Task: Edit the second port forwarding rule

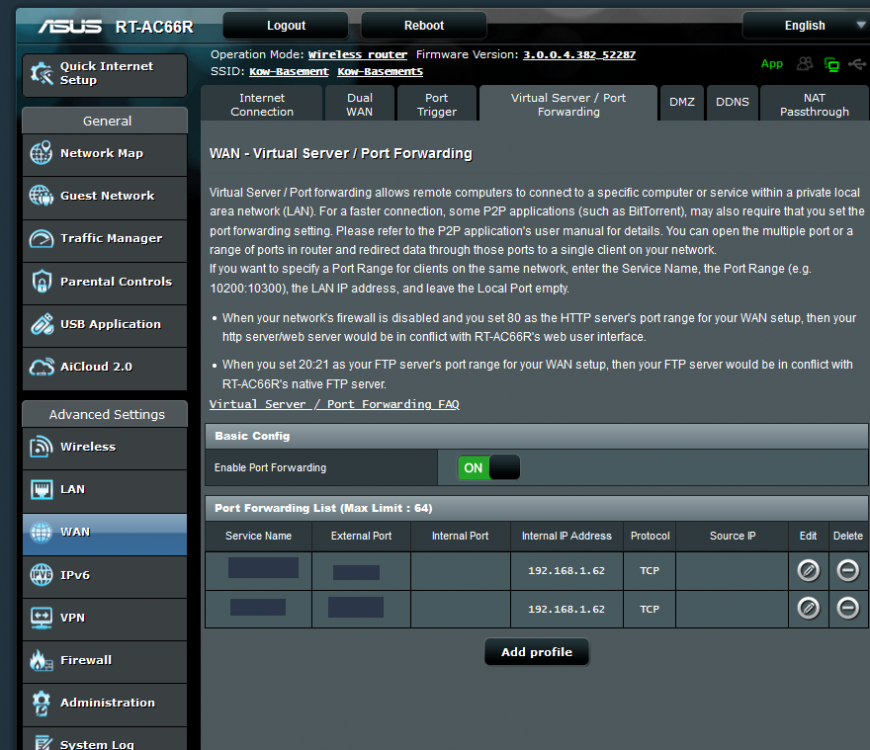Action: [x=808, y=609]
